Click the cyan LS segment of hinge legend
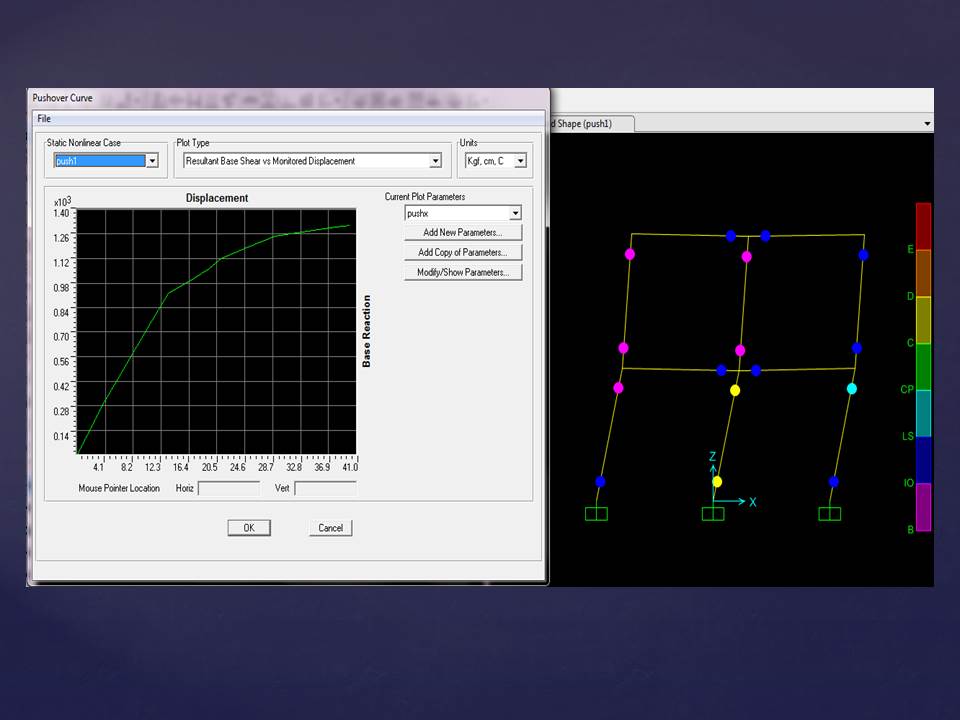Viewport: 960px width, 720px height. click(x=923, y=413)
